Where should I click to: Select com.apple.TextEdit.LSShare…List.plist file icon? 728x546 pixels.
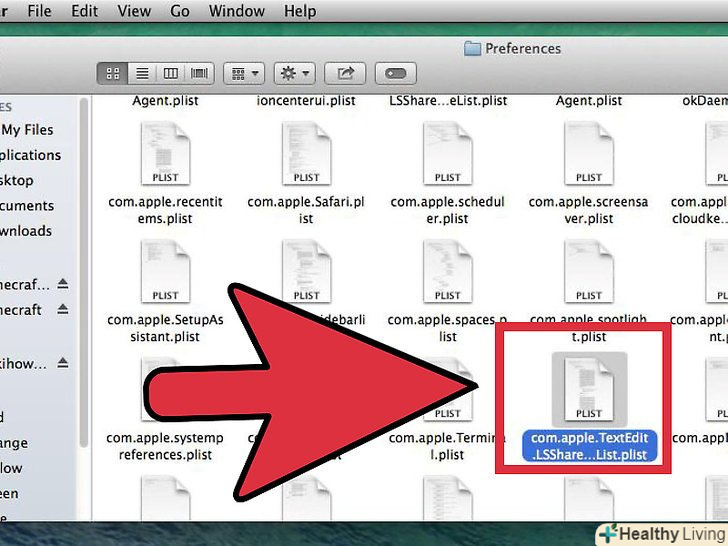click(x=589, y=389)
